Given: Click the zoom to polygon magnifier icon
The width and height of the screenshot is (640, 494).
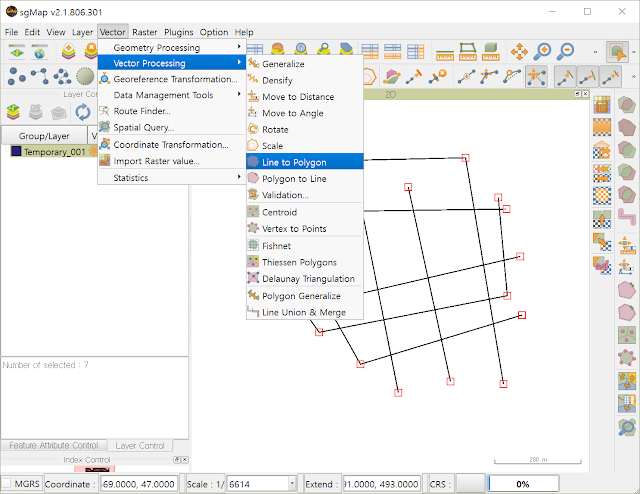Looking at the screenshot, I should tap(627, 427).
